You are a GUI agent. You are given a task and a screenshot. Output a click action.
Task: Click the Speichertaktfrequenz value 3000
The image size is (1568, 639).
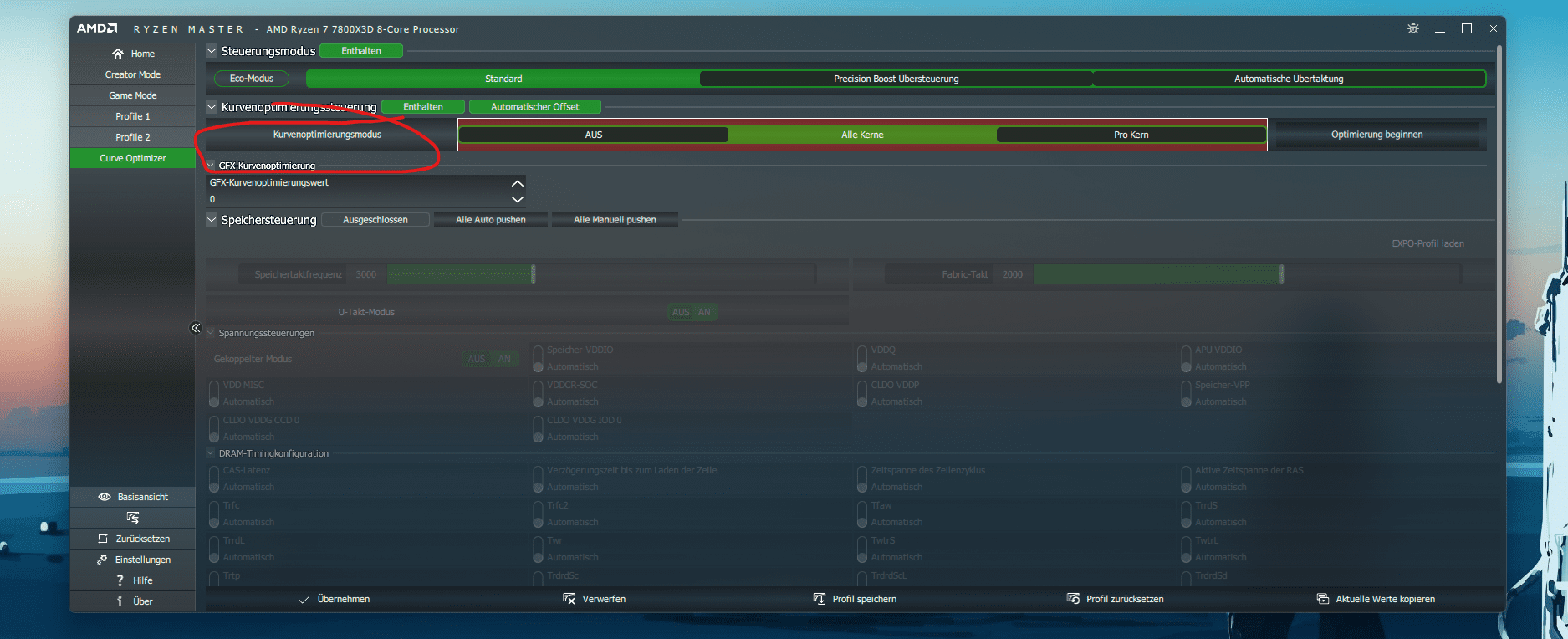coord(366,274)
